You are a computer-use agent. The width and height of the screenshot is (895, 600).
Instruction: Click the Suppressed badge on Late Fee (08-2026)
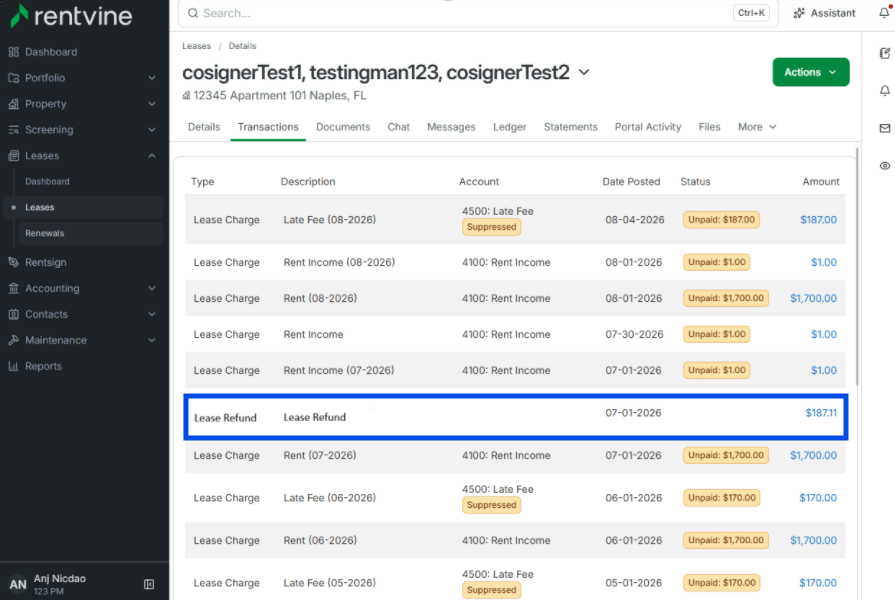click(x=491, y=227)
